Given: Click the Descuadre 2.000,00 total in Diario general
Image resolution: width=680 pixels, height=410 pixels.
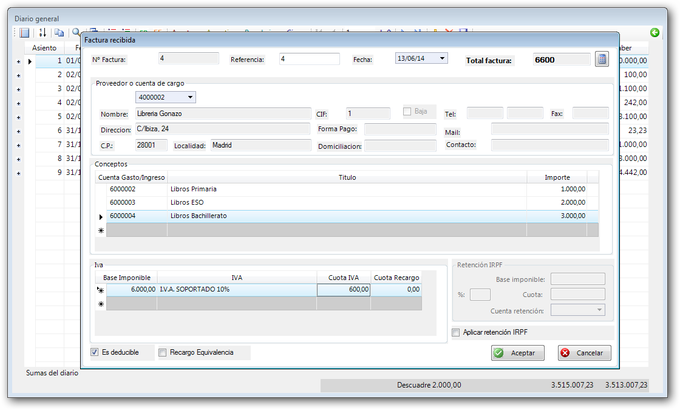Looking at the screenshot, I should point(429,385).
